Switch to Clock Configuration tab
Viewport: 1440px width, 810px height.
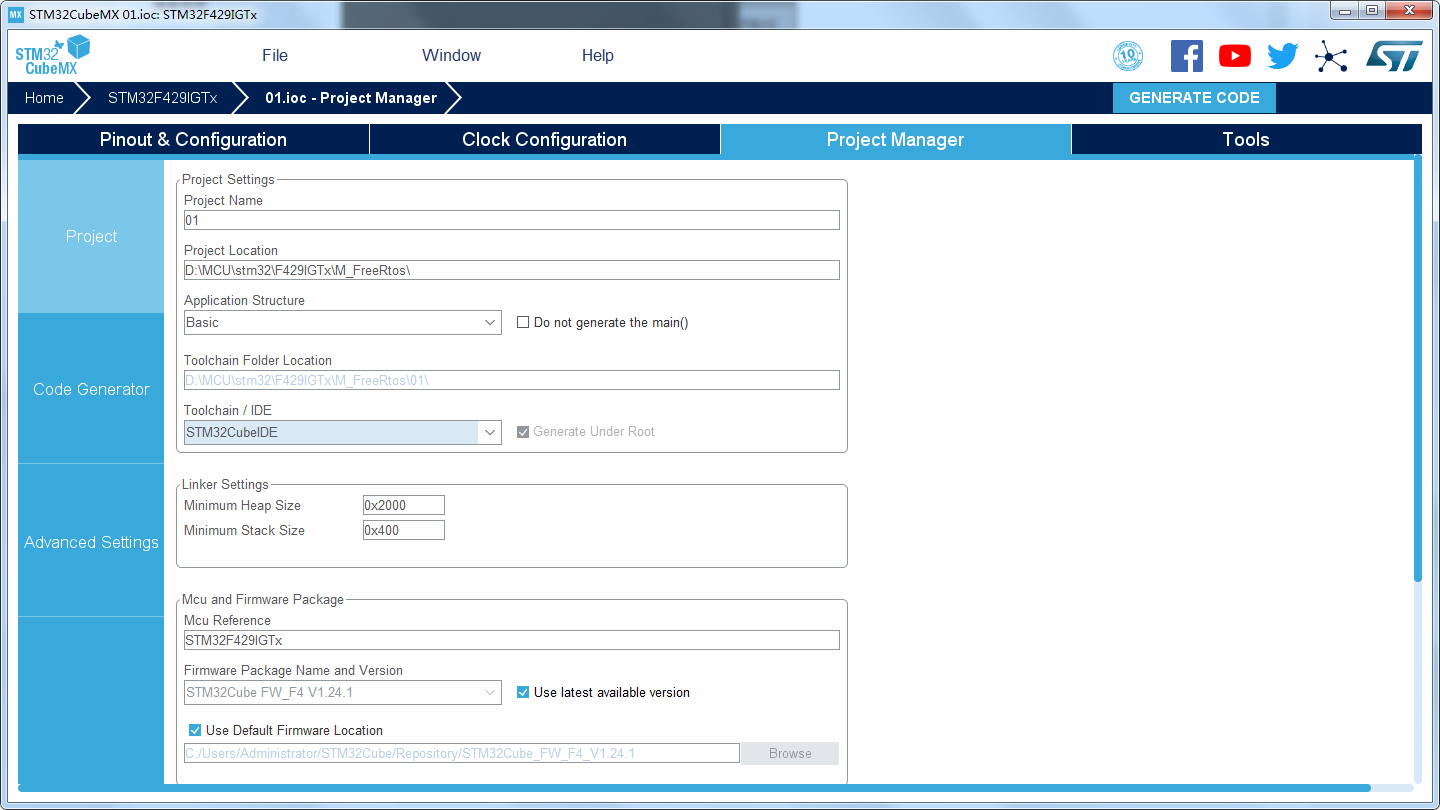[x=545, y=139]
